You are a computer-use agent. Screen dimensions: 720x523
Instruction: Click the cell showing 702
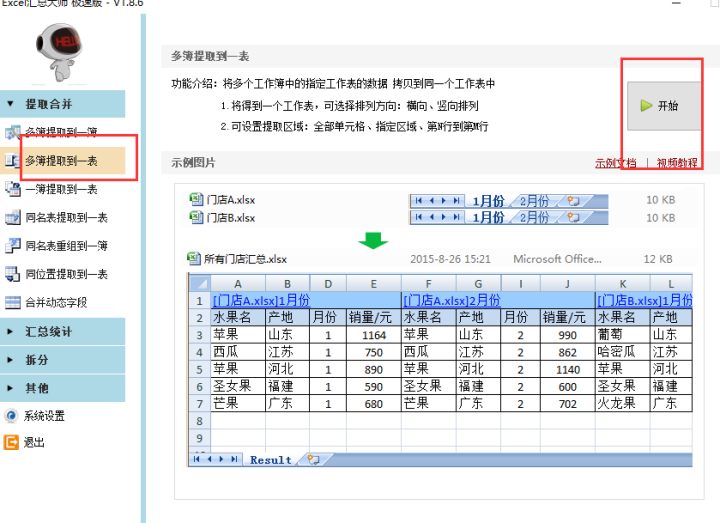point(568,404)
